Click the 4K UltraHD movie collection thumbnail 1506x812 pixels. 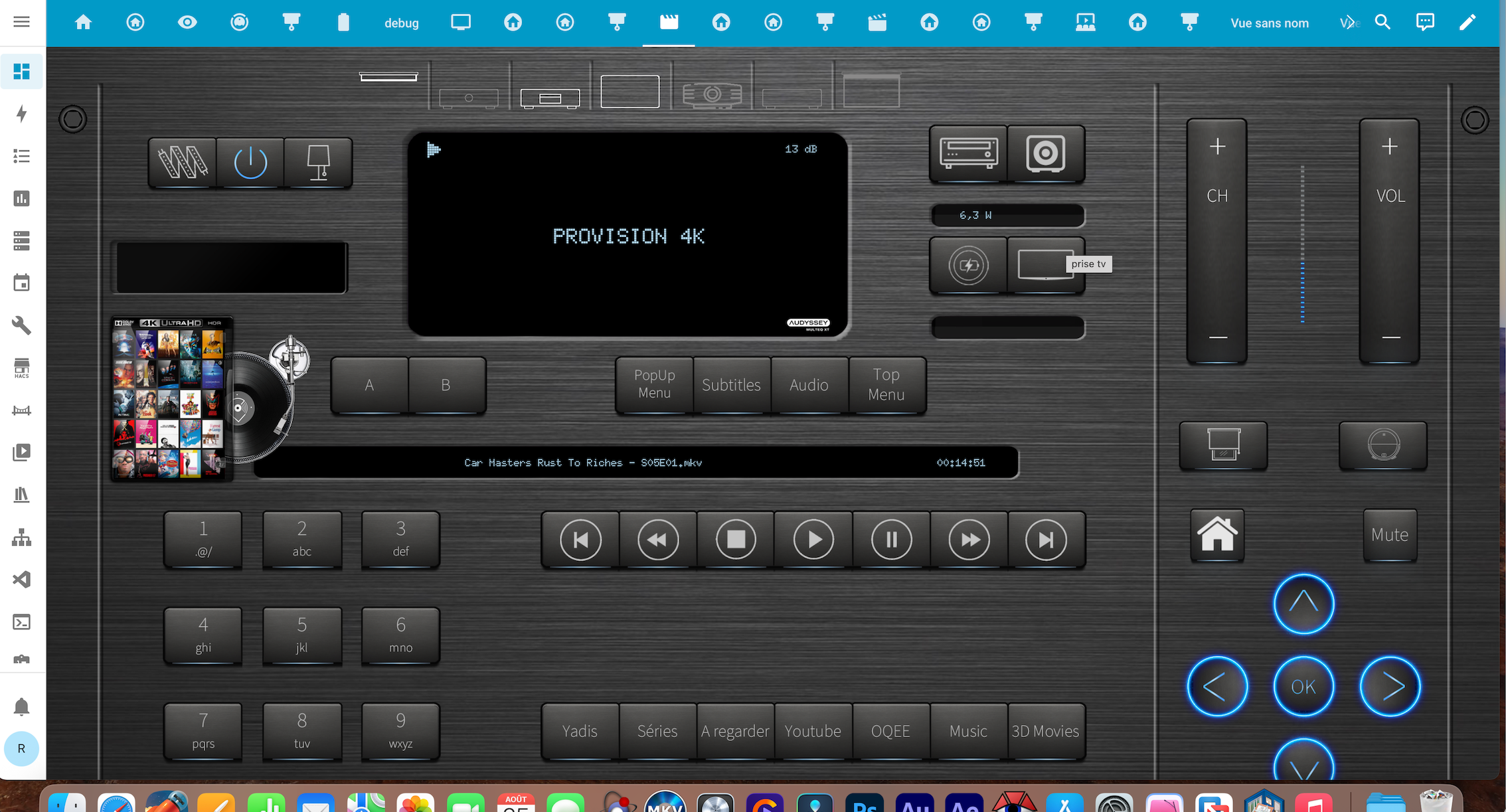coord(171,399)
